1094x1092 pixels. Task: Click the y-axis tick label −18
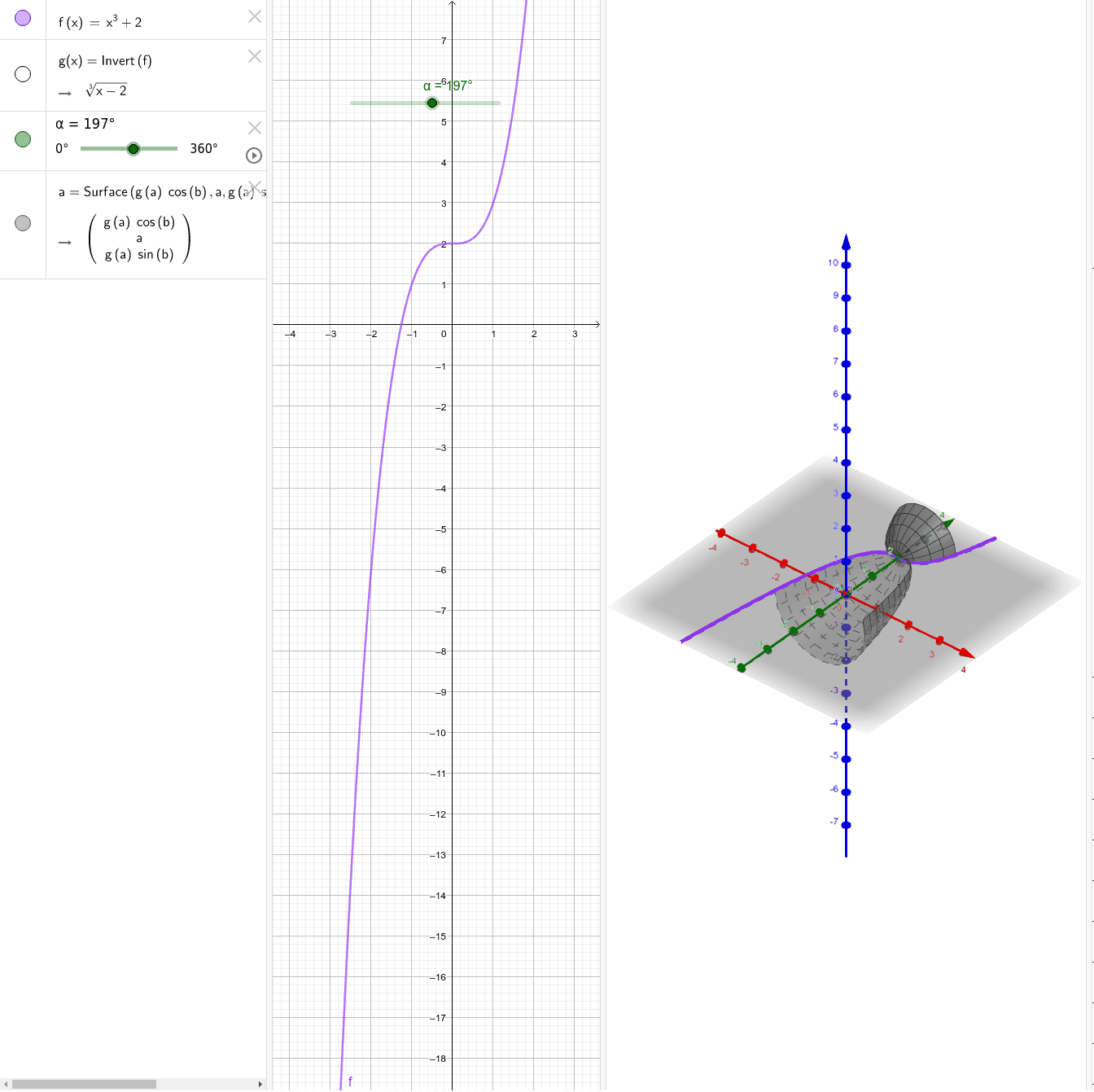438,1059
